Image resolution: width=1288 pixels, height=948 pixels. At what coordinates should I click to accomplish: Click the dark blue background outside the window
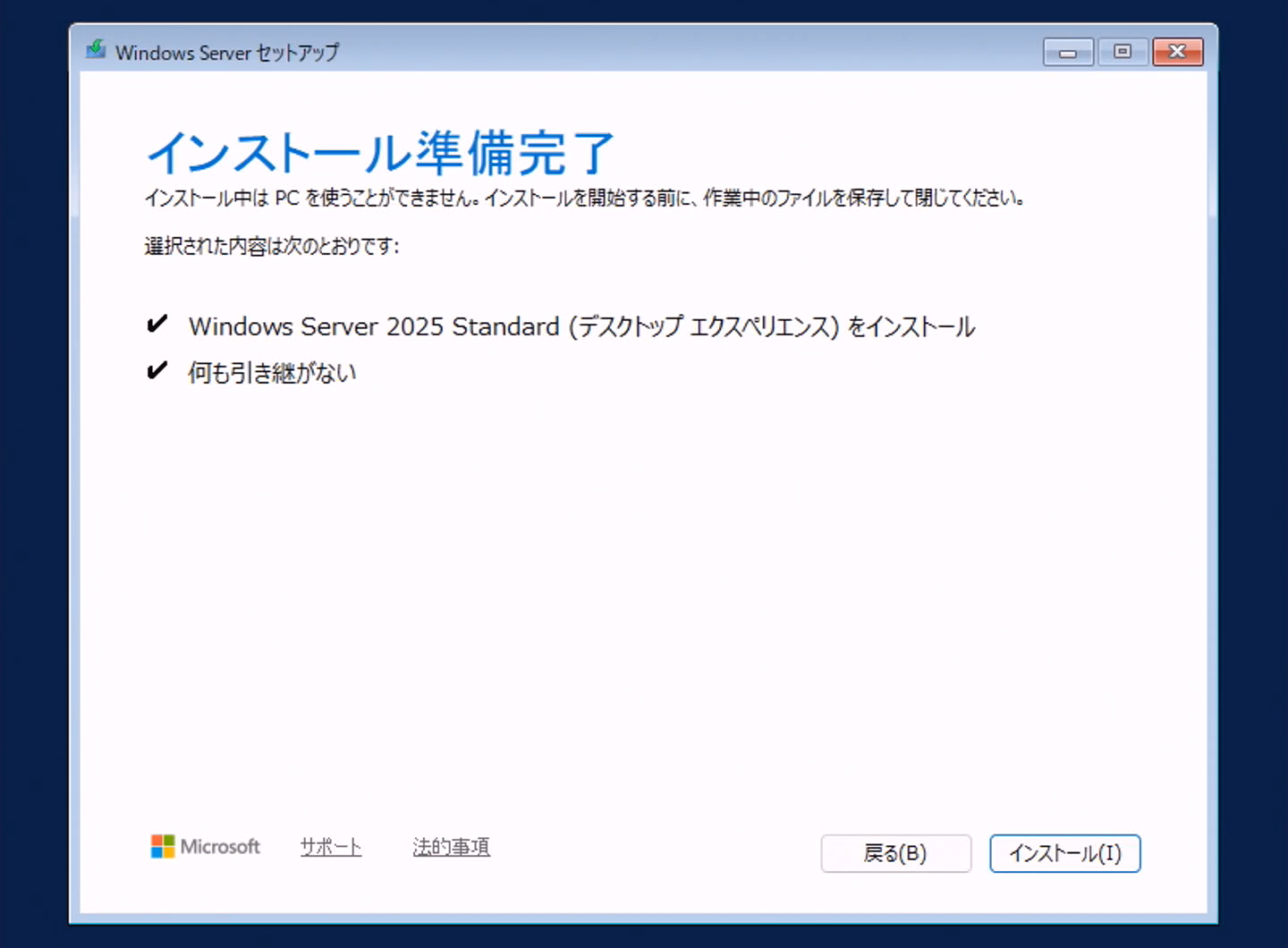(x=32, y=474)
